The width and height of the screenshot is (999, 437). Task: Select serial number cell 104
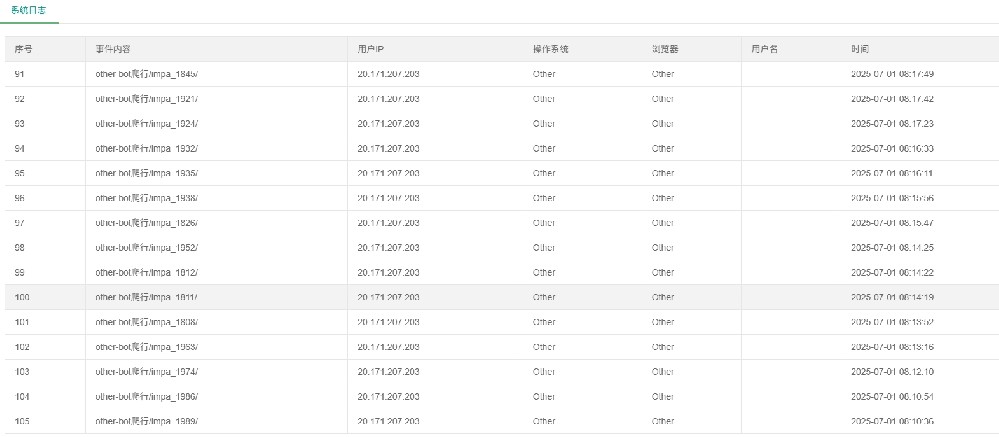[x=22, y=397]
